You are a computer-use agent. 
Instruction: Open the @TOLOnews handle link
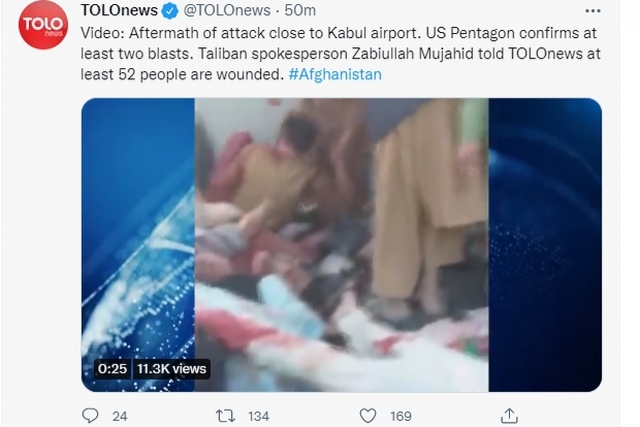[227, 10]
